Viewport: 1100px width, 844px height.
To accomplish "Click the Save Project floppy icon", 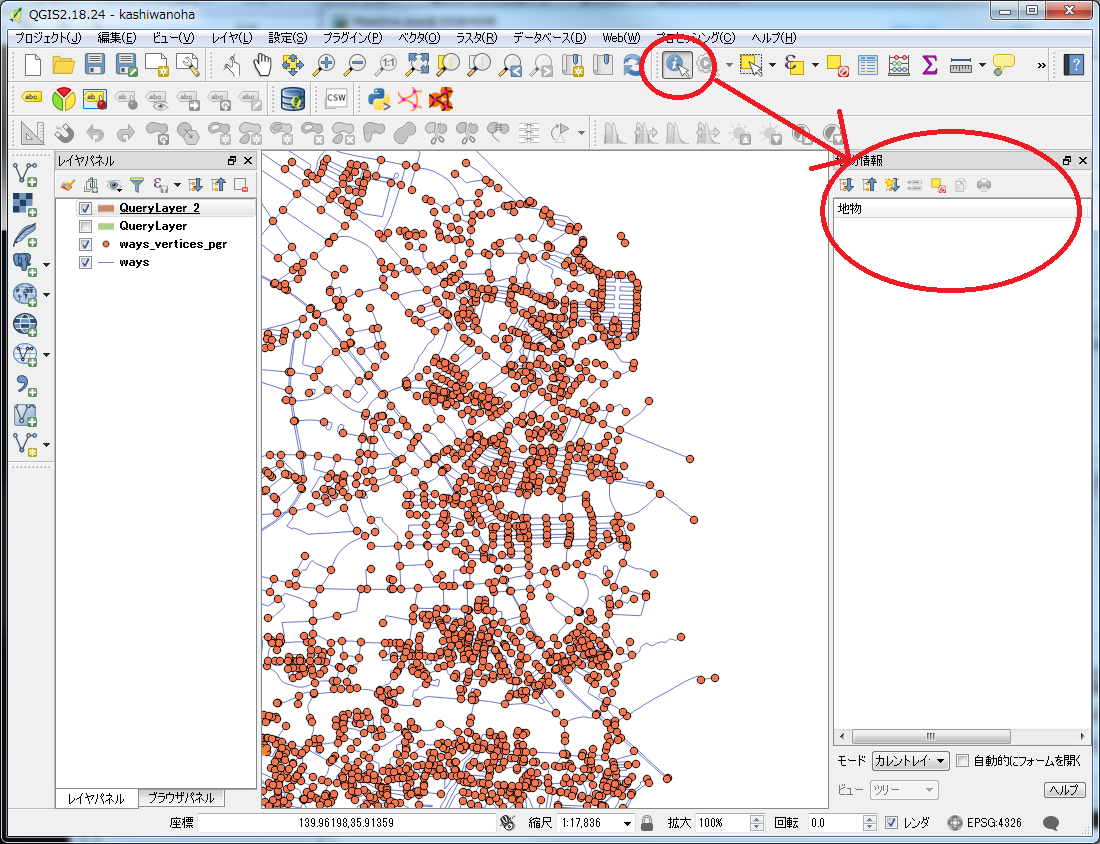I will pos(95,65).
